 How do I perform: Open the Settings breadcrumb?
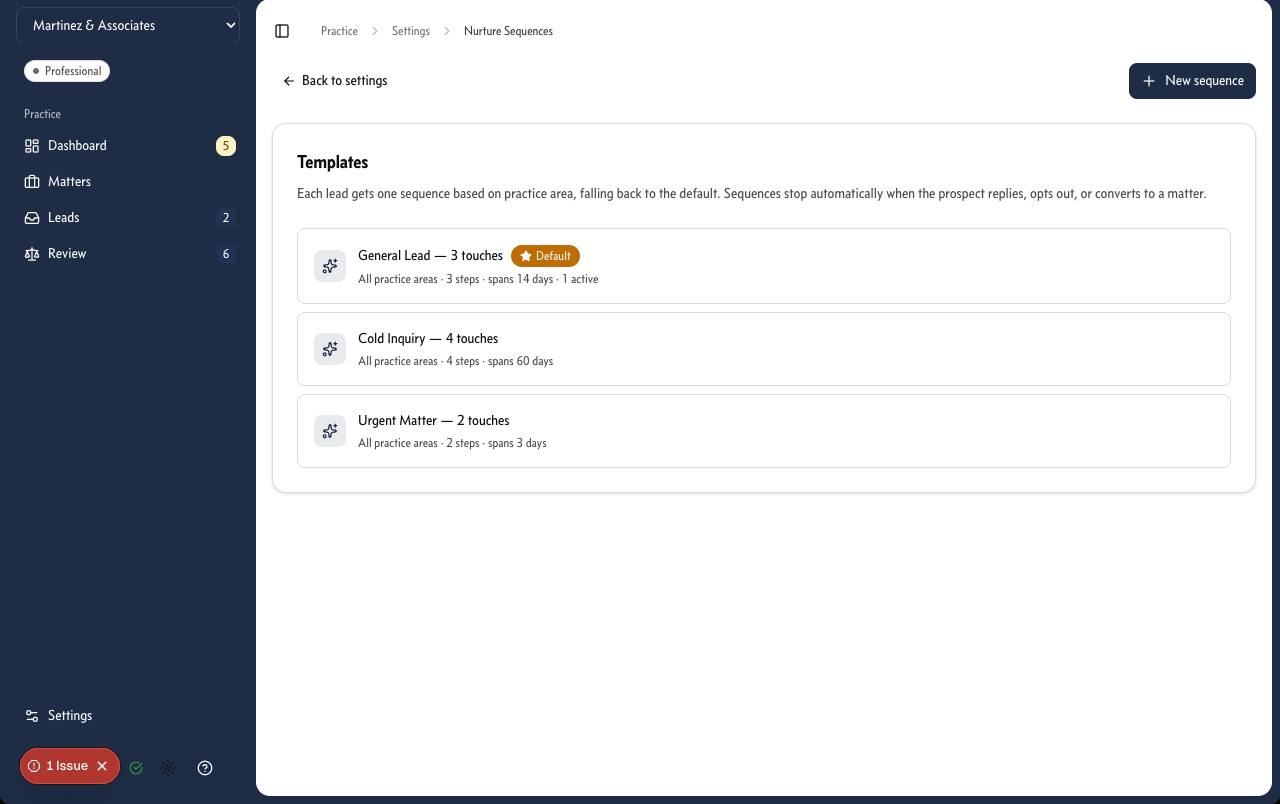coord(411,31)
